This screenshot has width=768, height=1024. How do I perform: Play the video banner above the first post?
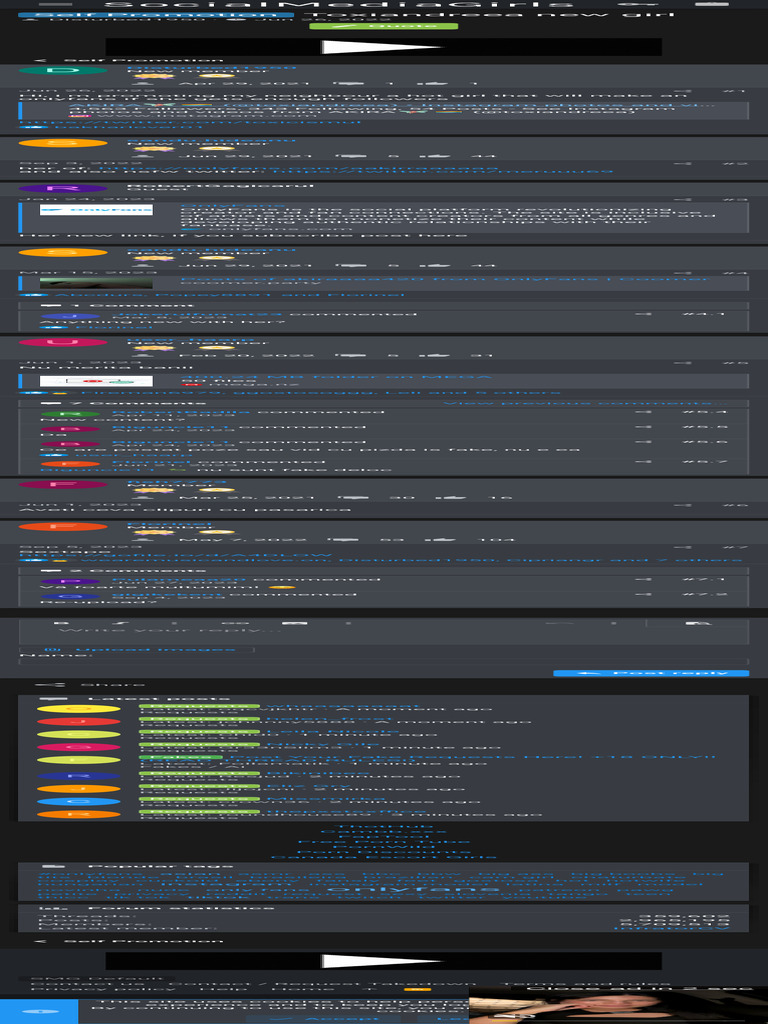point(383,47)
